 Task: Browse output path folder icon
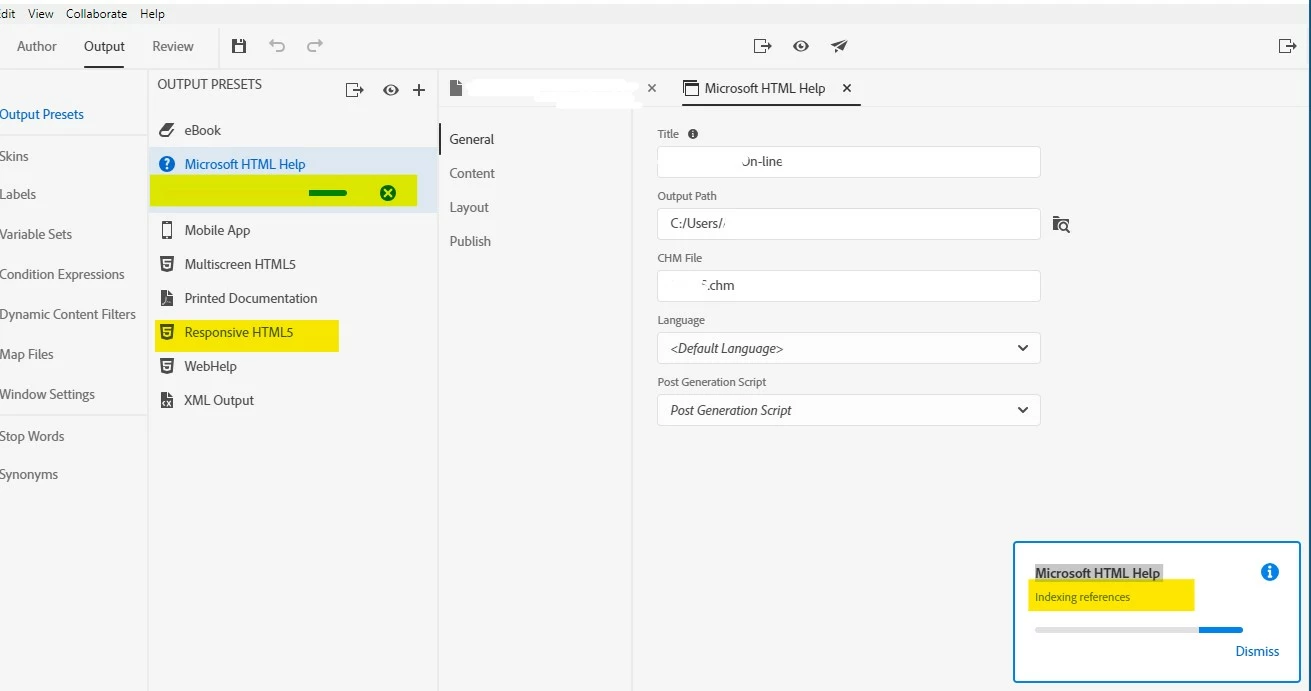tap(1061, 224)
